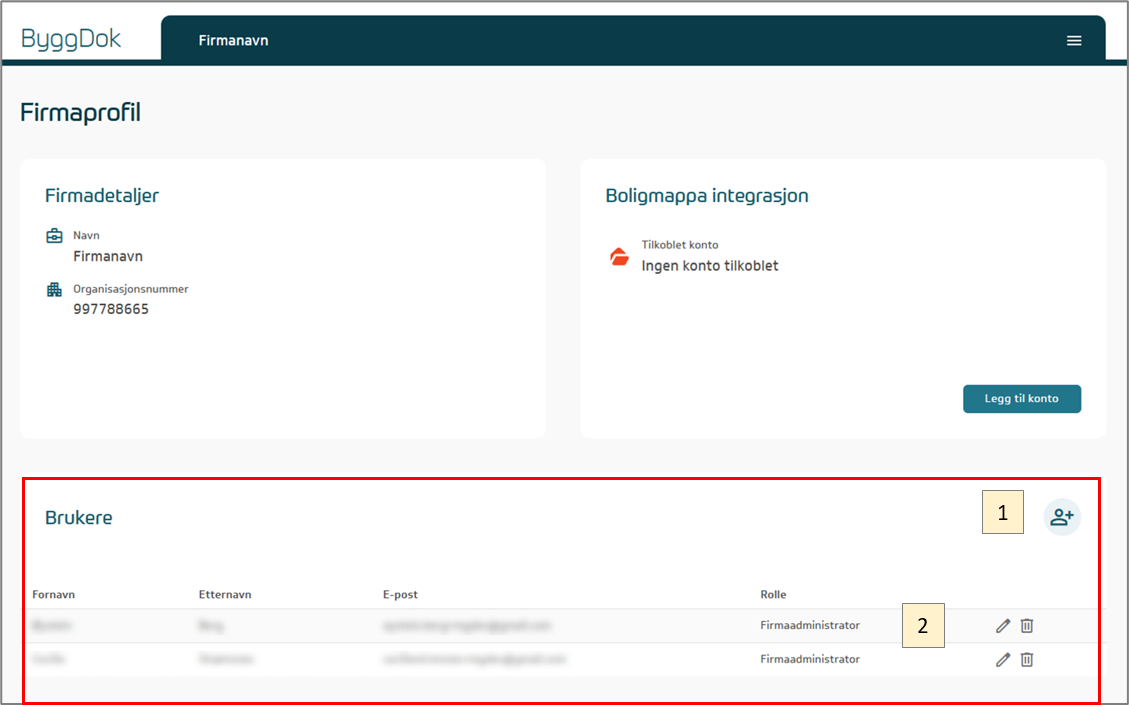Click the Etternavn column header
The width and height of the screenshot is (1129, 705).
pos(225,594)
